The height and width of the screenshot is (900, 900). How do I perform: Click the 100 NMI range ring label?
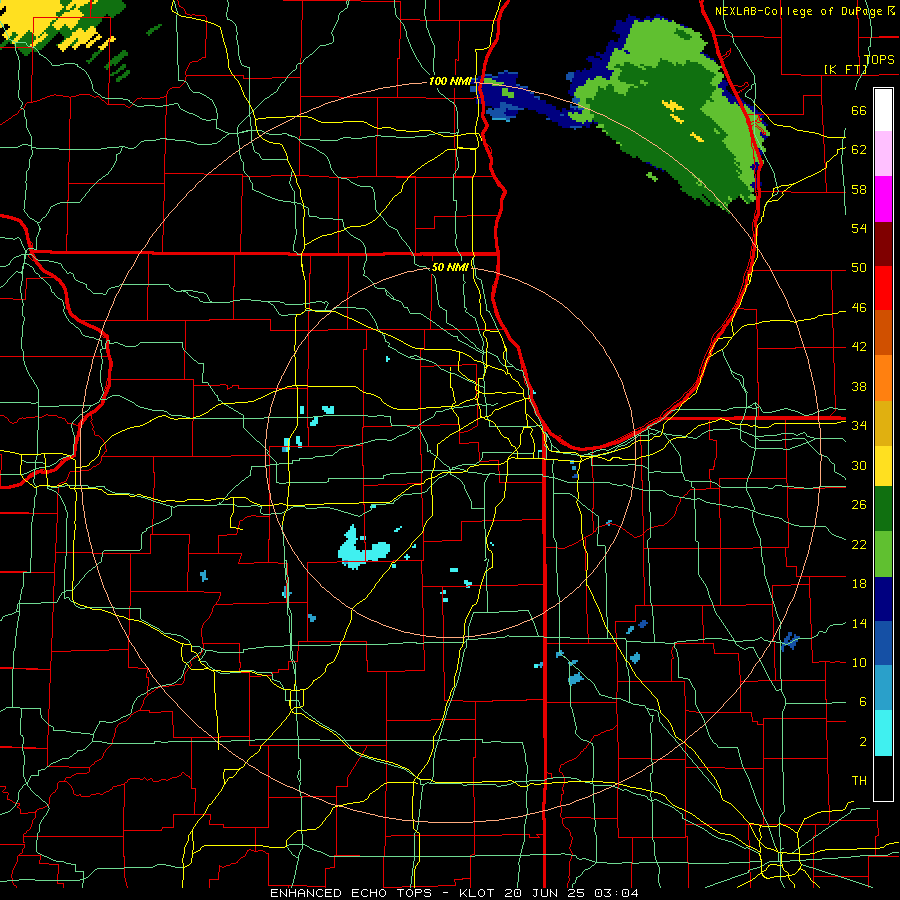point(450,81)
